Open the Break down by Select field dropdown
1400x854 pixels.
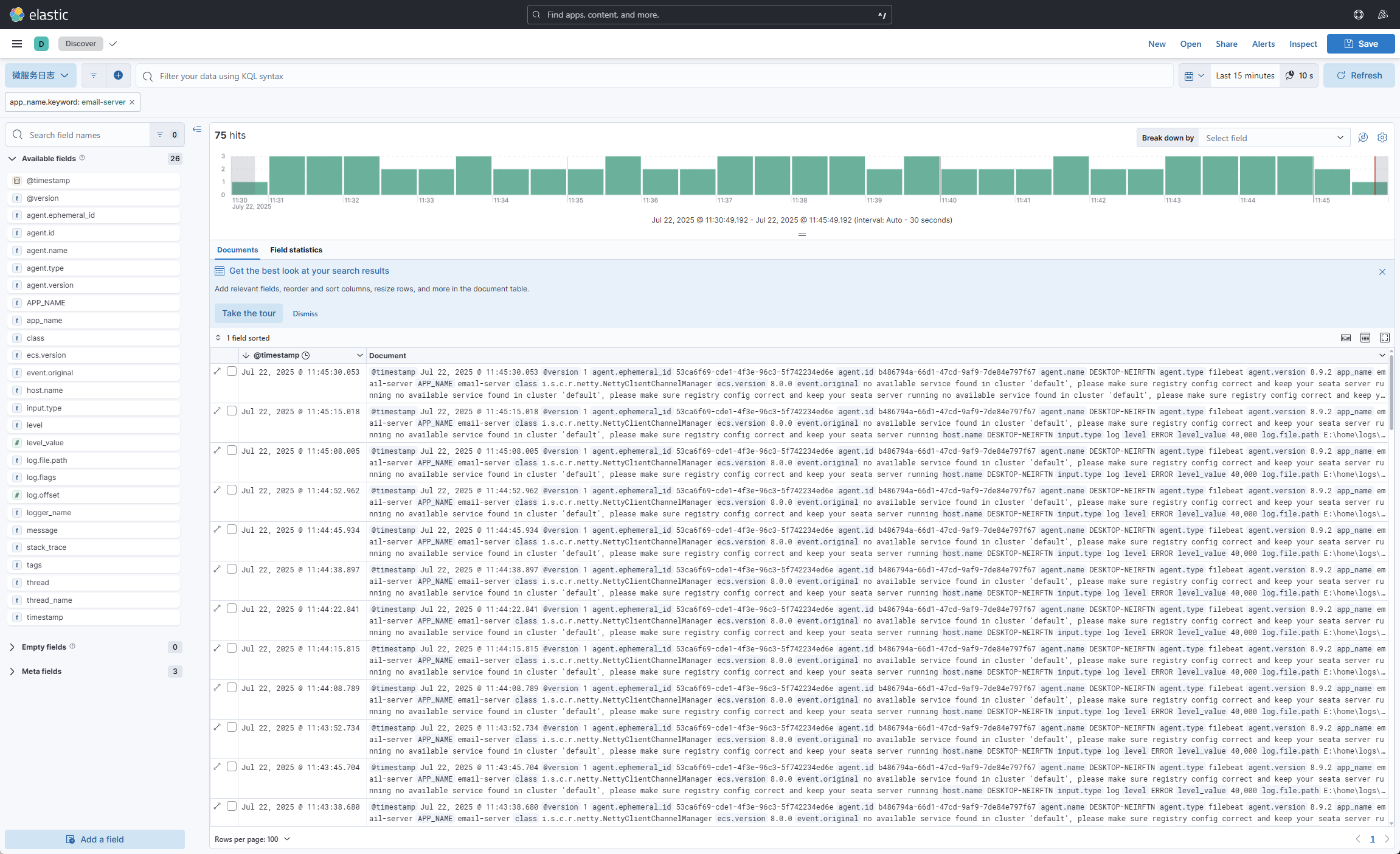click(1274, 138)
